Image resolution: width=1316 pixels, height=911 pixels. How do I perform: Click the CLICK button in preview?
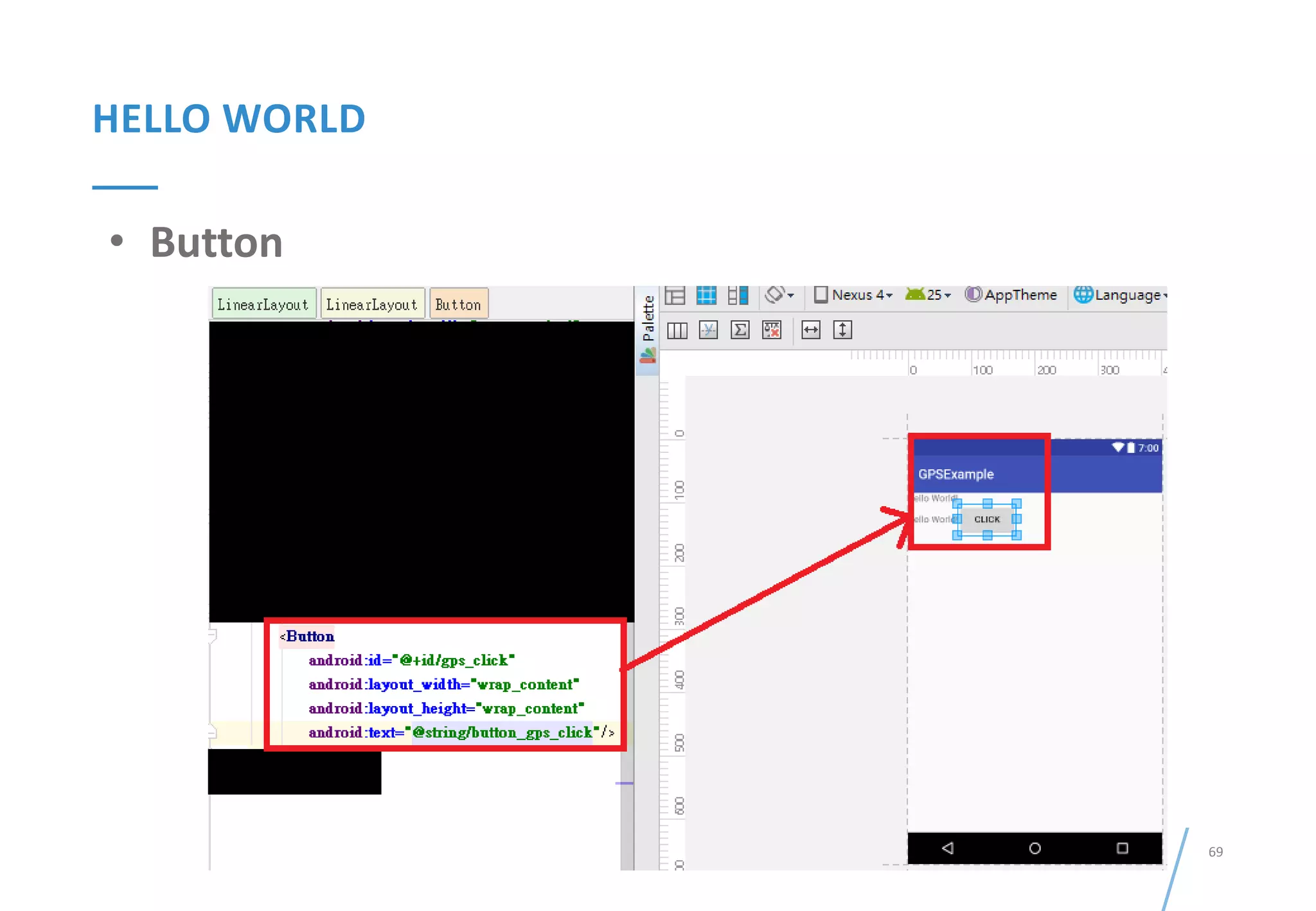987,519
